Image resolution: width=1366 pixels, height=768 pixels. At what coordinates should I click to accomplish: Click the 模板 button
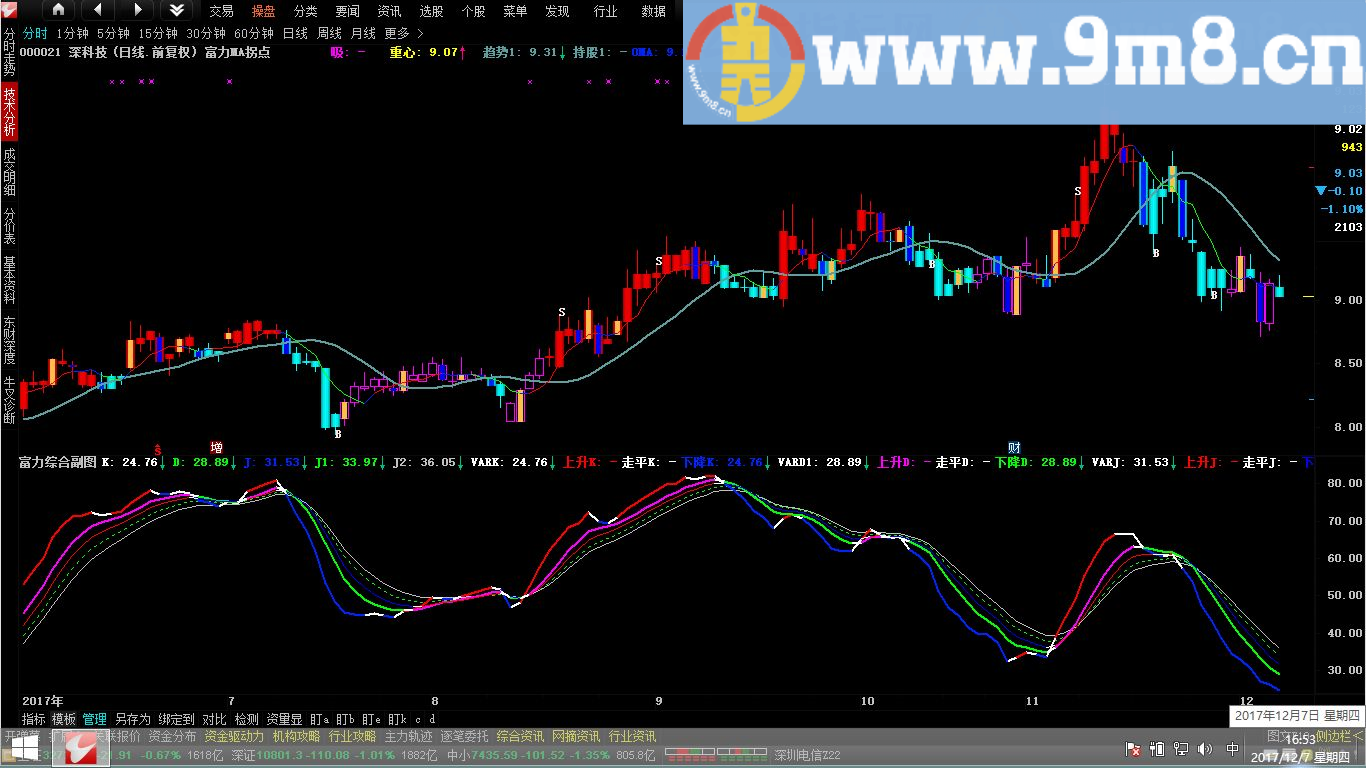pyautogui.click(x=64, y=719)
